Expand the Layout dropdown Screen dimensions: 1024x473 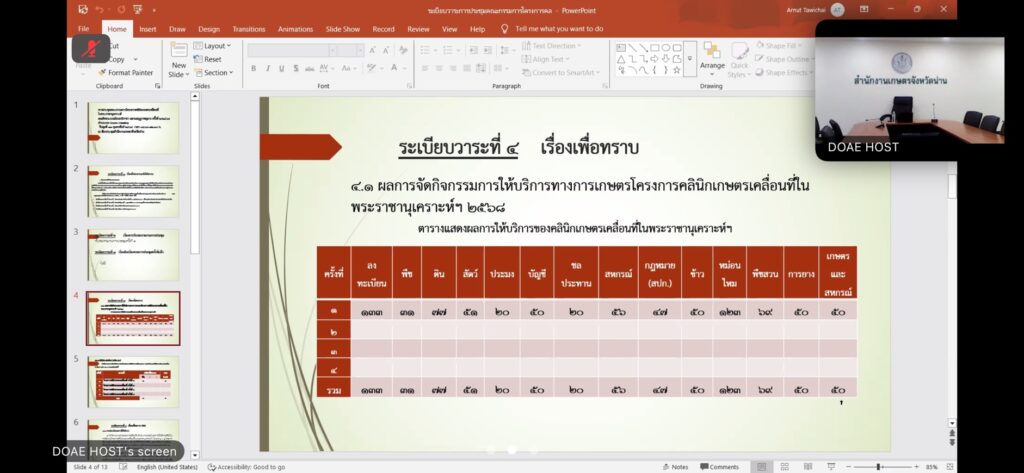pos(214,46)
